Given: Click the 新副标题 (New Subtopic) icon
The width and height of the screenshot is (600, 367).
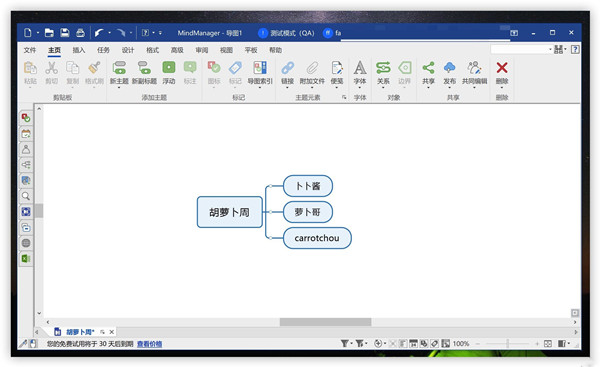Looking at the screenshot, I should pos(144,68).
